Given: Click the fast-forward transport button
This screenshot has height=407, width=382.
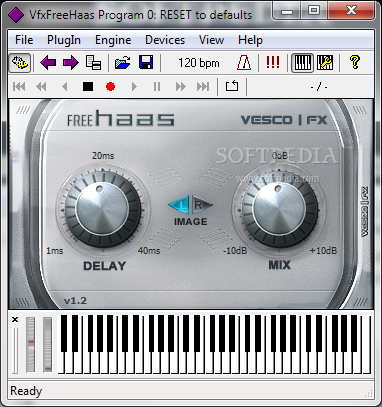Looking at the screenshot, I should (x=180, y=87).
